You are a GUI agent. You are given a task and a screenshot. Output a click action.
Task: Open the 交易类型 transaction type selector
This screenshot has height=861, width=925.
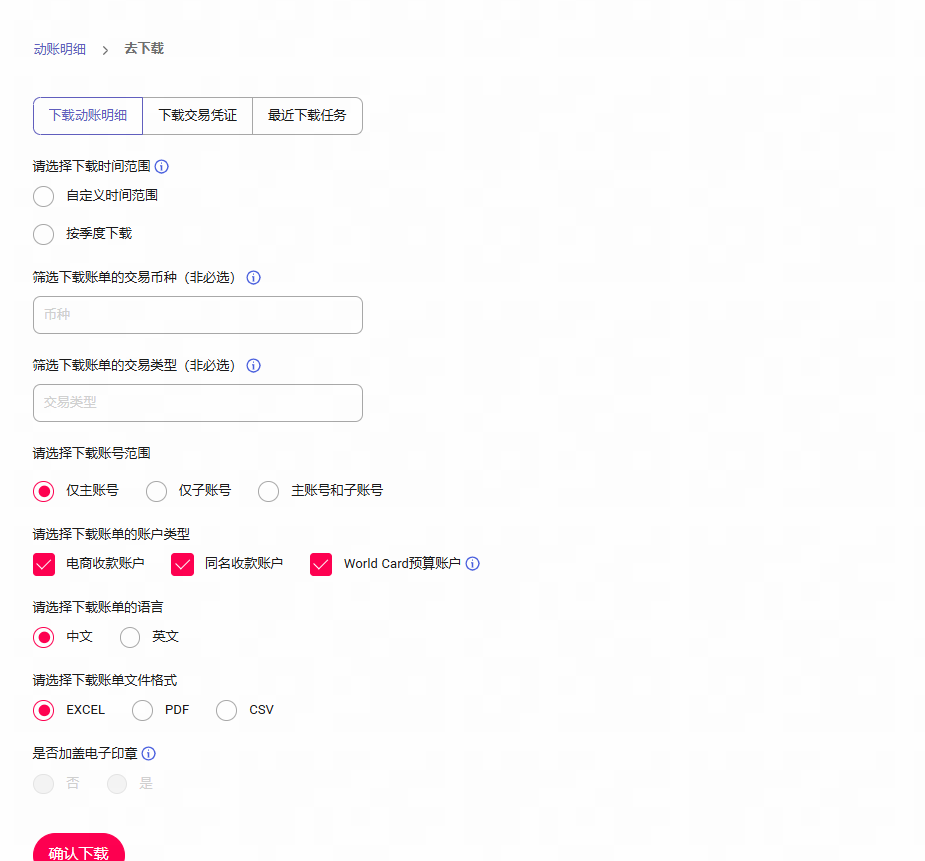click(198, 403)
